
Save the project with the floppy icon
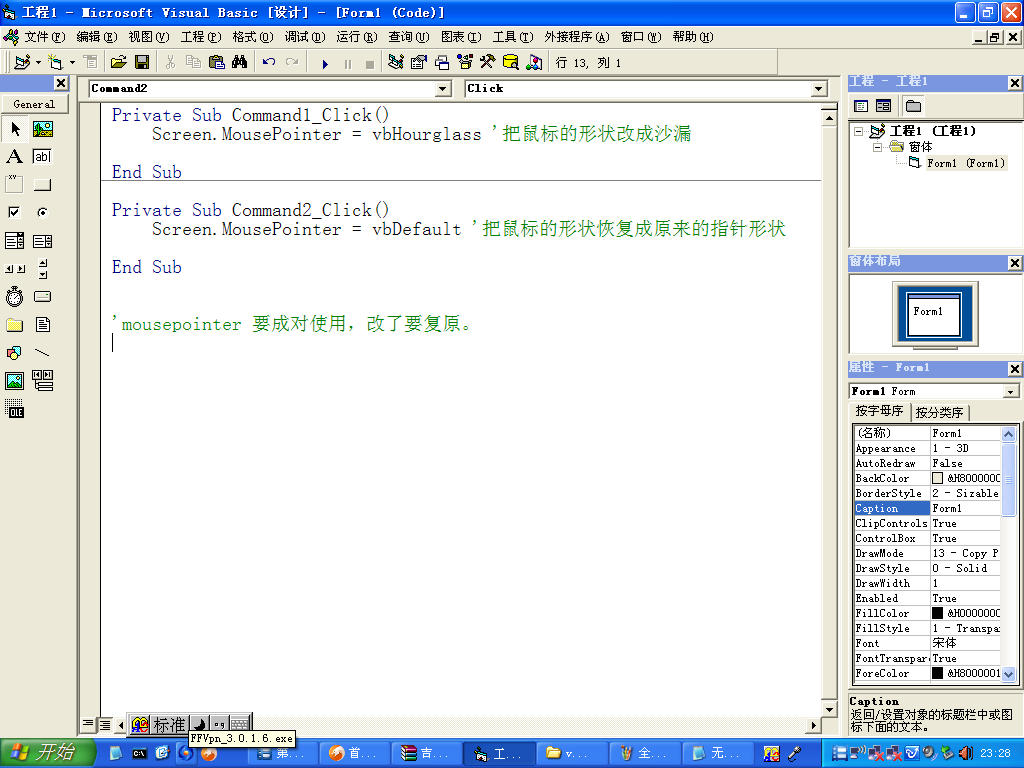pos(142,62)
